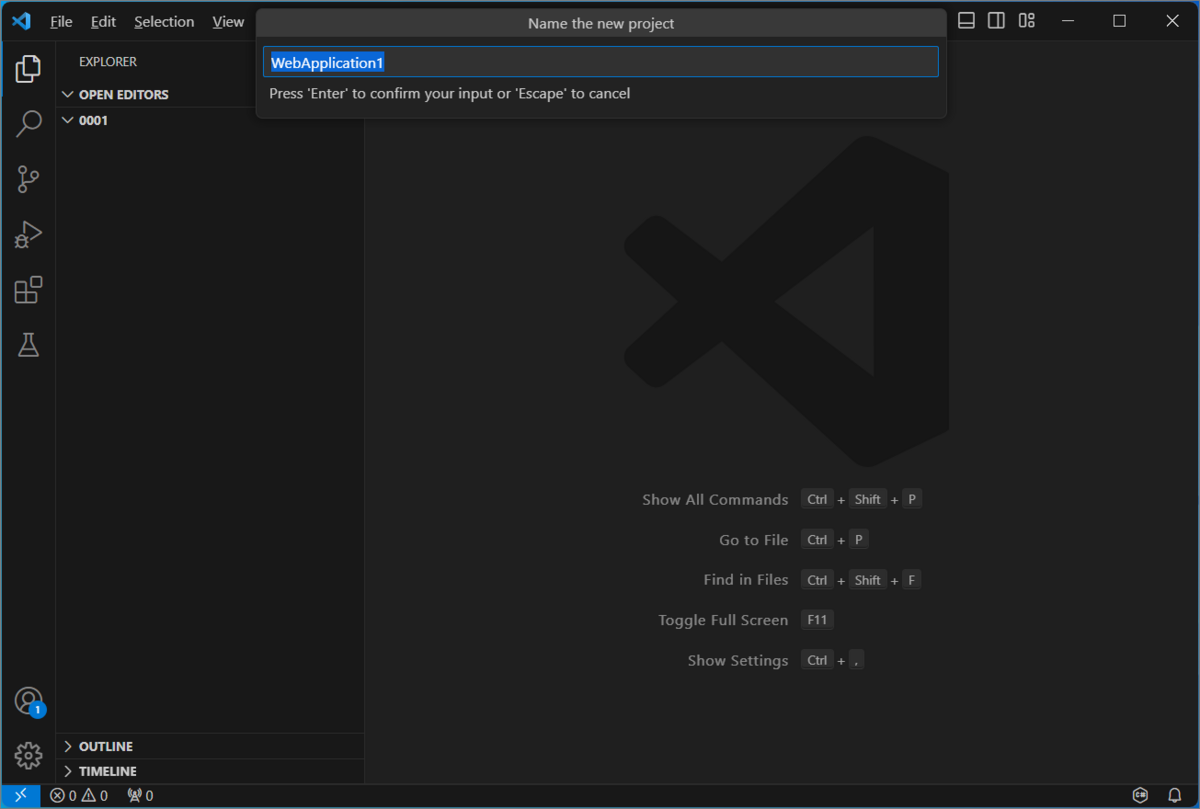
Task: Toggle the bottom panel layout icon
Action: click(x=967, y=21)
